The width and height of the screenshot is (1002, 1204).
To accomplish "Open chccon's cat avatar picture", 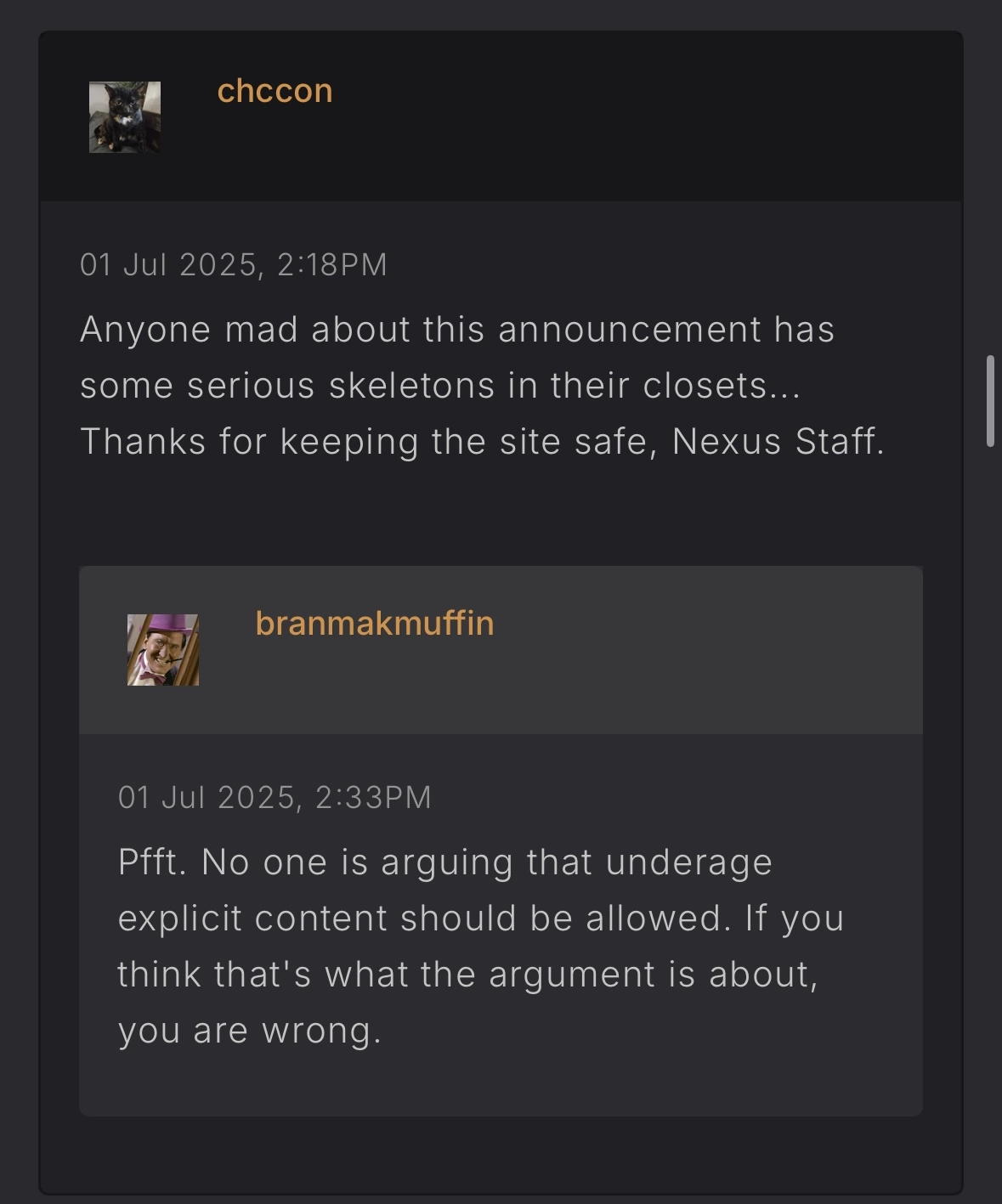I will coord(125,117).
